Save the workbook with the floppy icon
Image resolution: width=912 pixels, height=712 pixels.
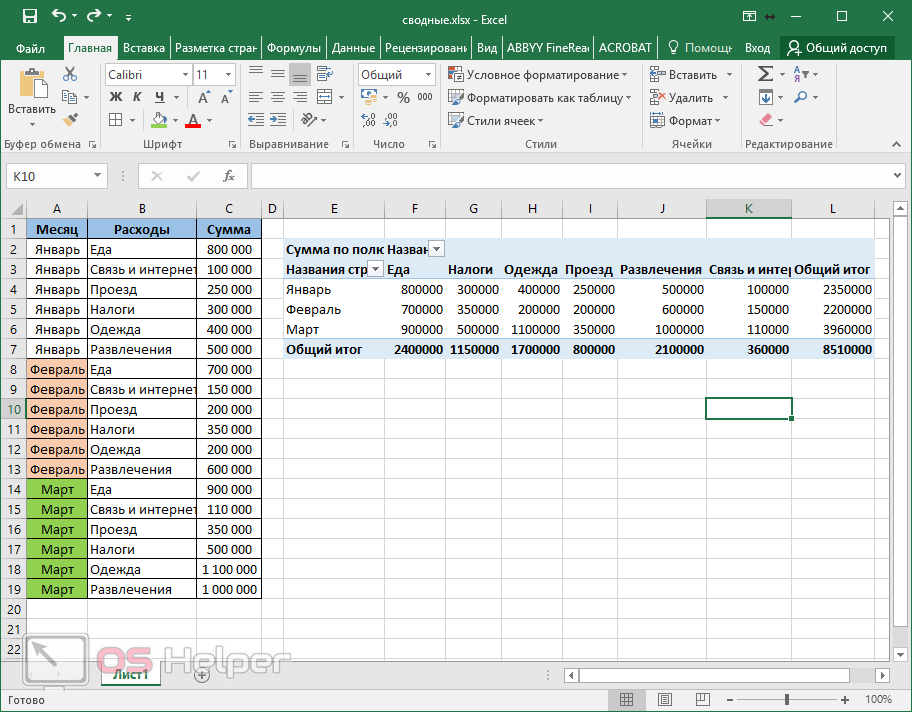tap(29, 16)
